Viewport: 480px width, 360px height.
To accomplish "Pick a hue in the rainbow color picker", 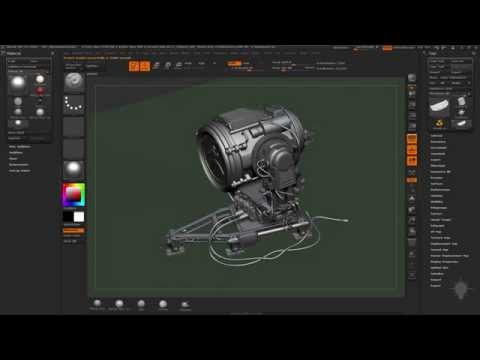I will click(x=74, y=195).
